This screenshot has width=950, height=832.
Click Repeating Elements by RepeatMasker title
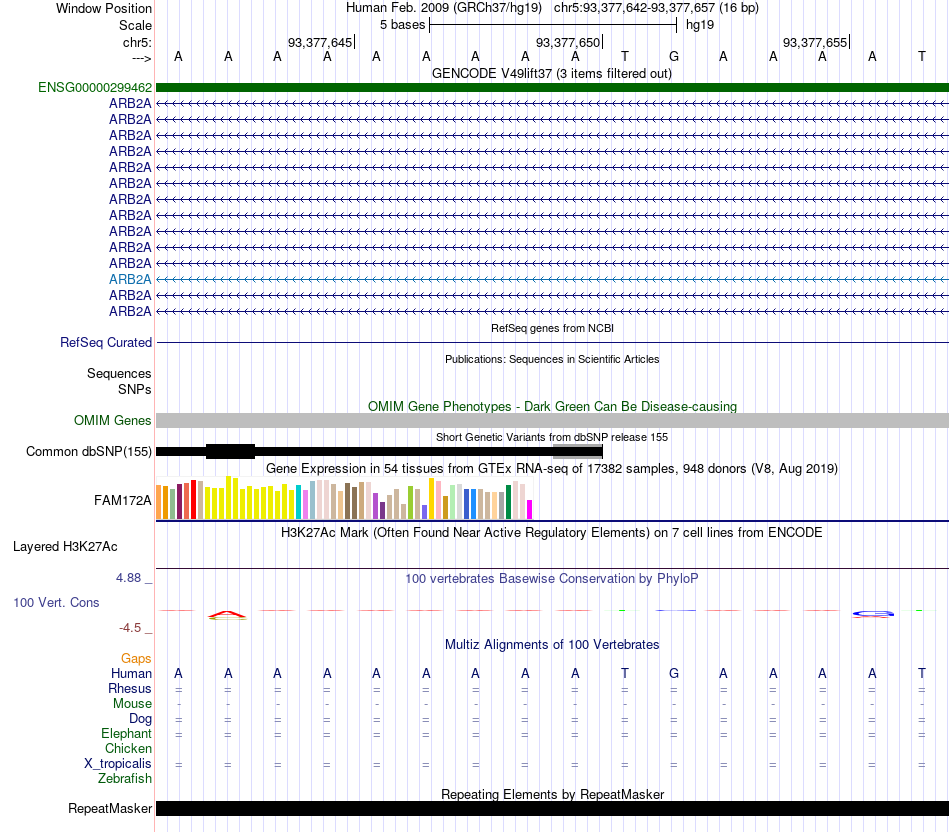click(x=552, y=794)
